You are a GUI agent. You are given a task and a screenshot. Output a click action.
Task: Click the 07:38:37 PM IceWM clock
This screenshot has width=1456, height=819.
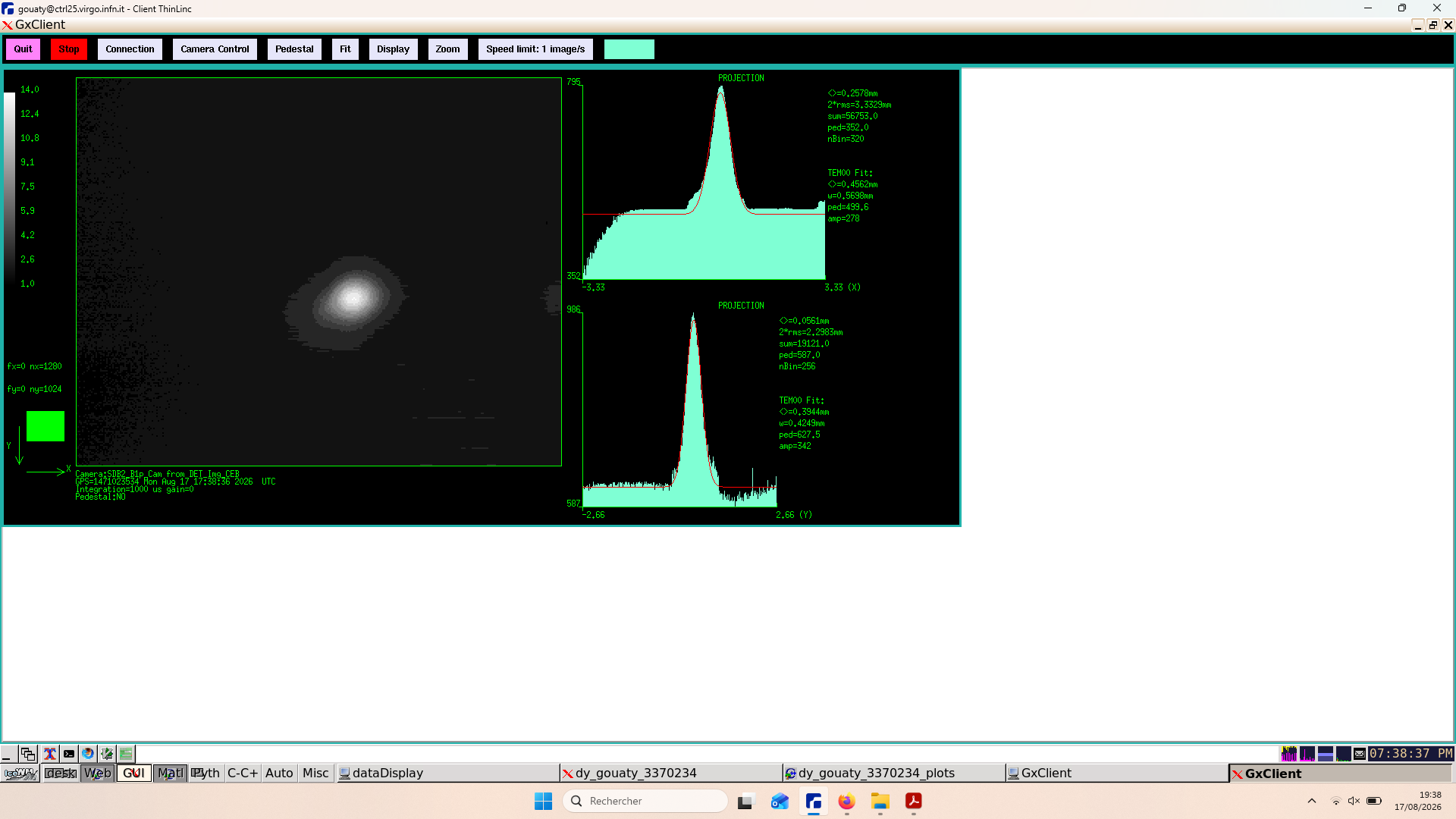[x=1410, y=754]
